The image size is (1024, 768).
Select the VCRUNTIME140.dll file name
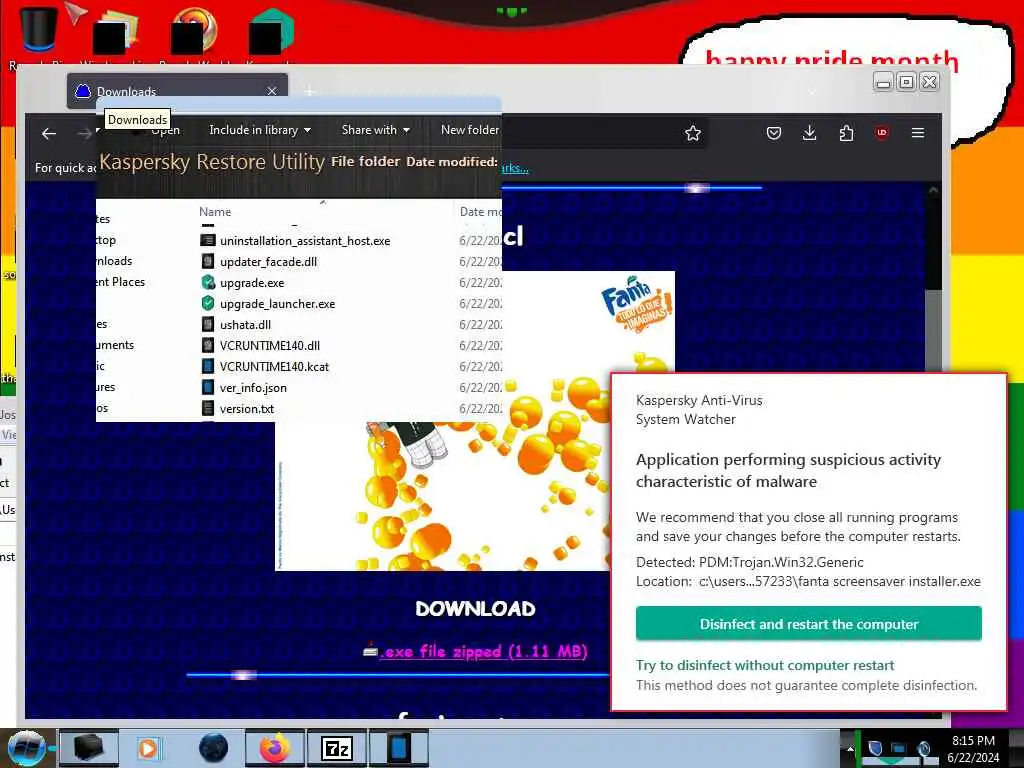click(x=270, y=345)
